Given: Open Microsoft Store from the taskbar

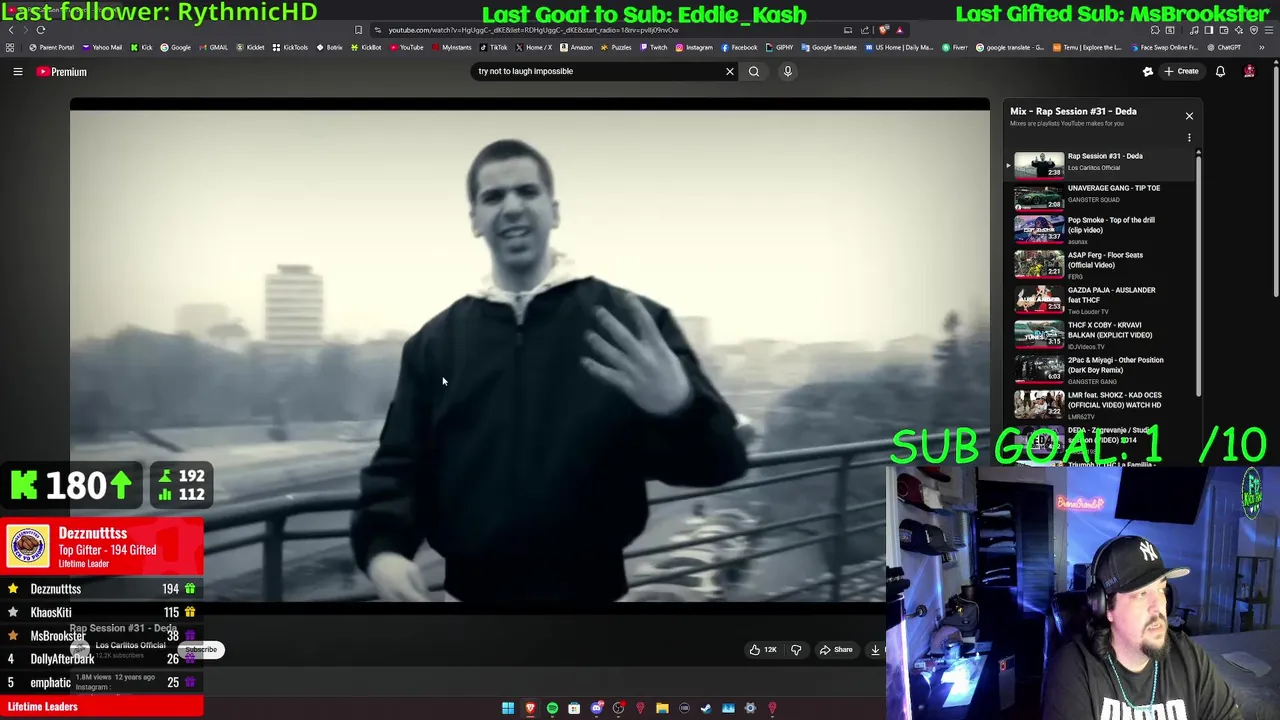Looking at the screenshot, I should pyautogui.click(x=574, y=708).
